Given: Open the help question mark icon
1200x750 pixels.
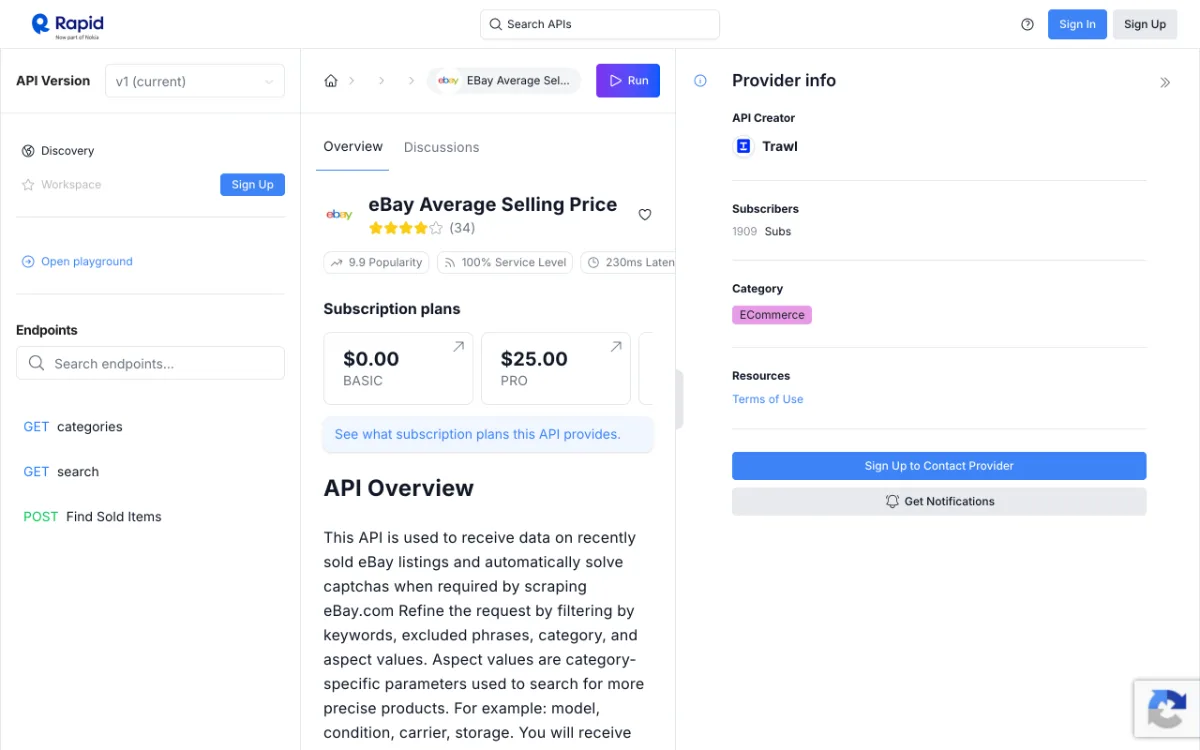Looking at the screenshot, I should (x=1027, y=24).
